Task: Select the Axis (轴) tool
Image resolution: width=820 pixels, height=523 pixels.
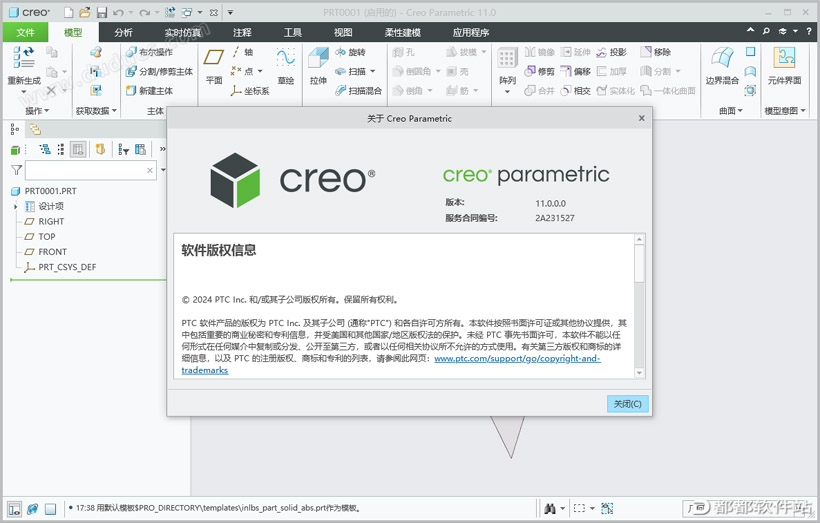Action: pyautogui.click(x=242, y=52)
